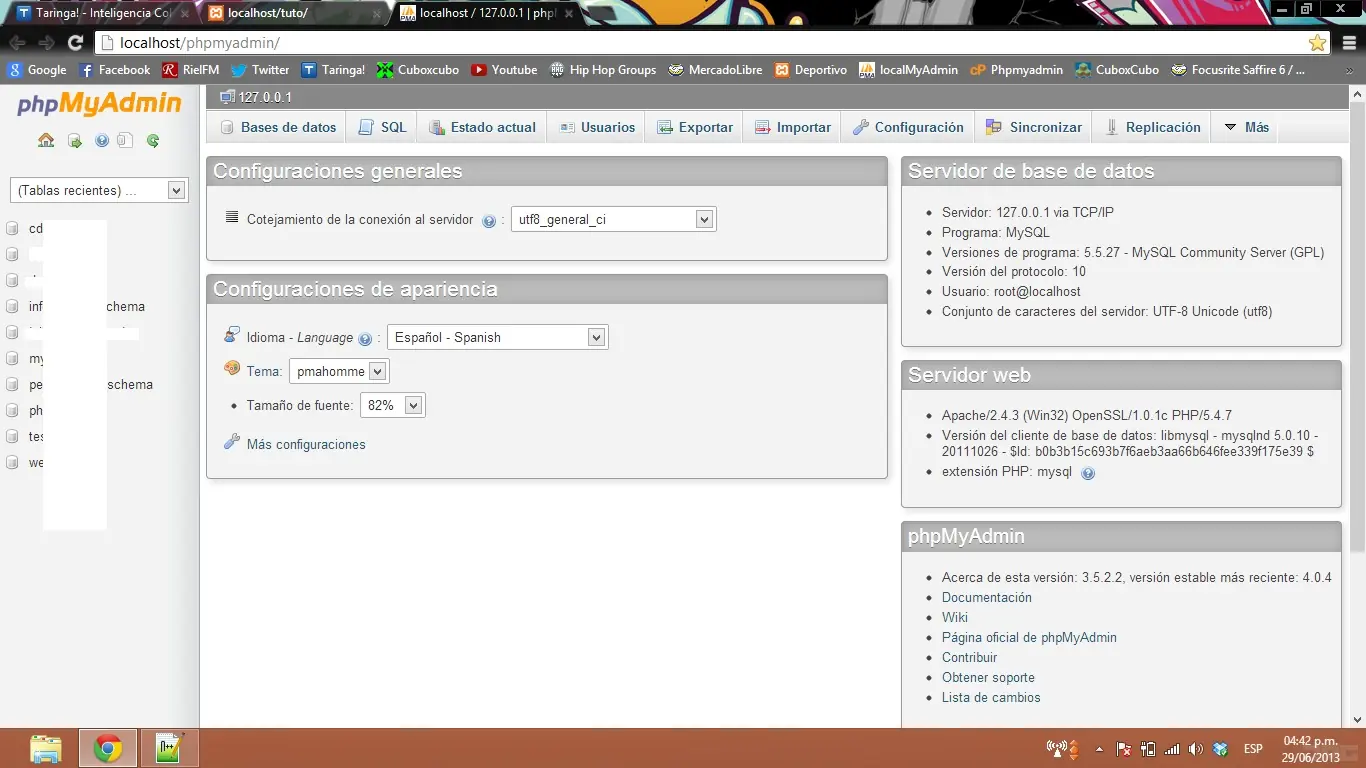Screen dimensions: 1366x768
Task: Open the taskbar clock and date
Action: point(1311,749)
